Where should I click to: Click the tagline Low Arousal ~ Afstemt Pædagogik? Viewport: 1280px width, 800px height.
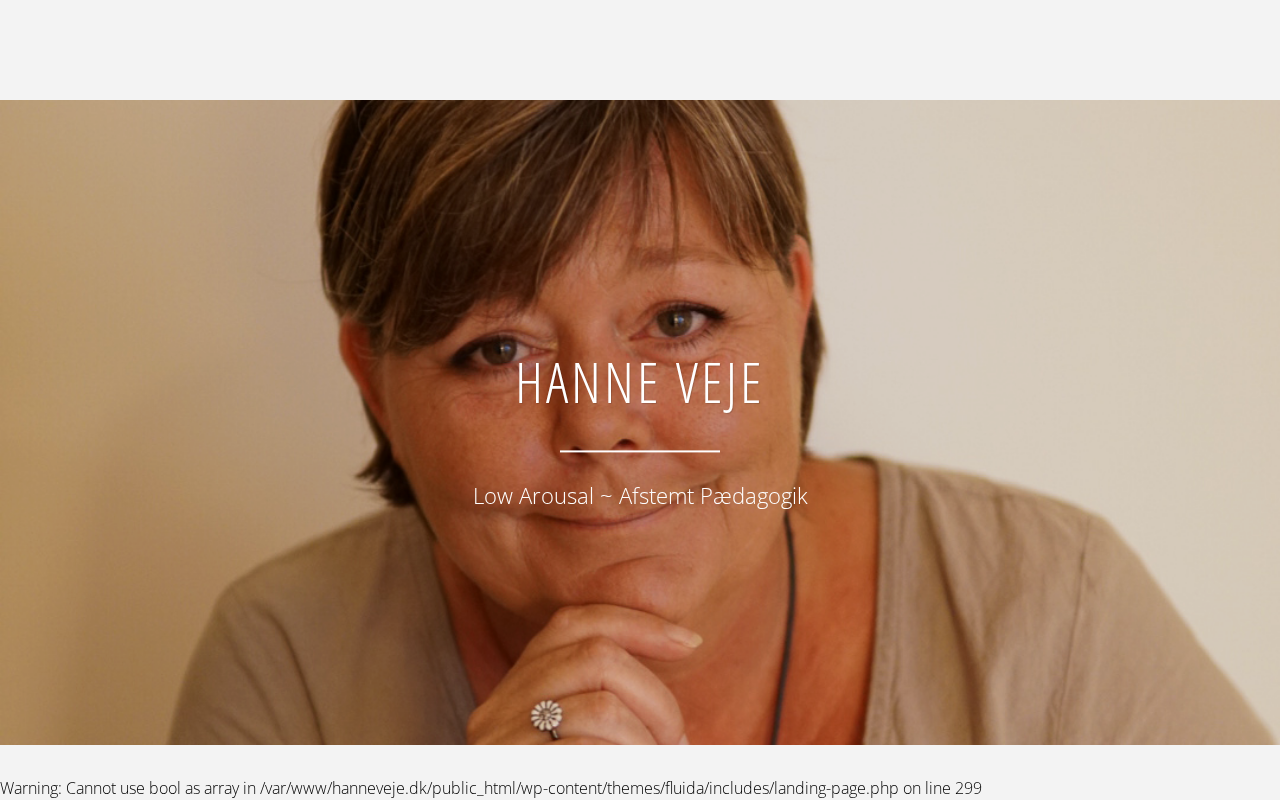640,496
